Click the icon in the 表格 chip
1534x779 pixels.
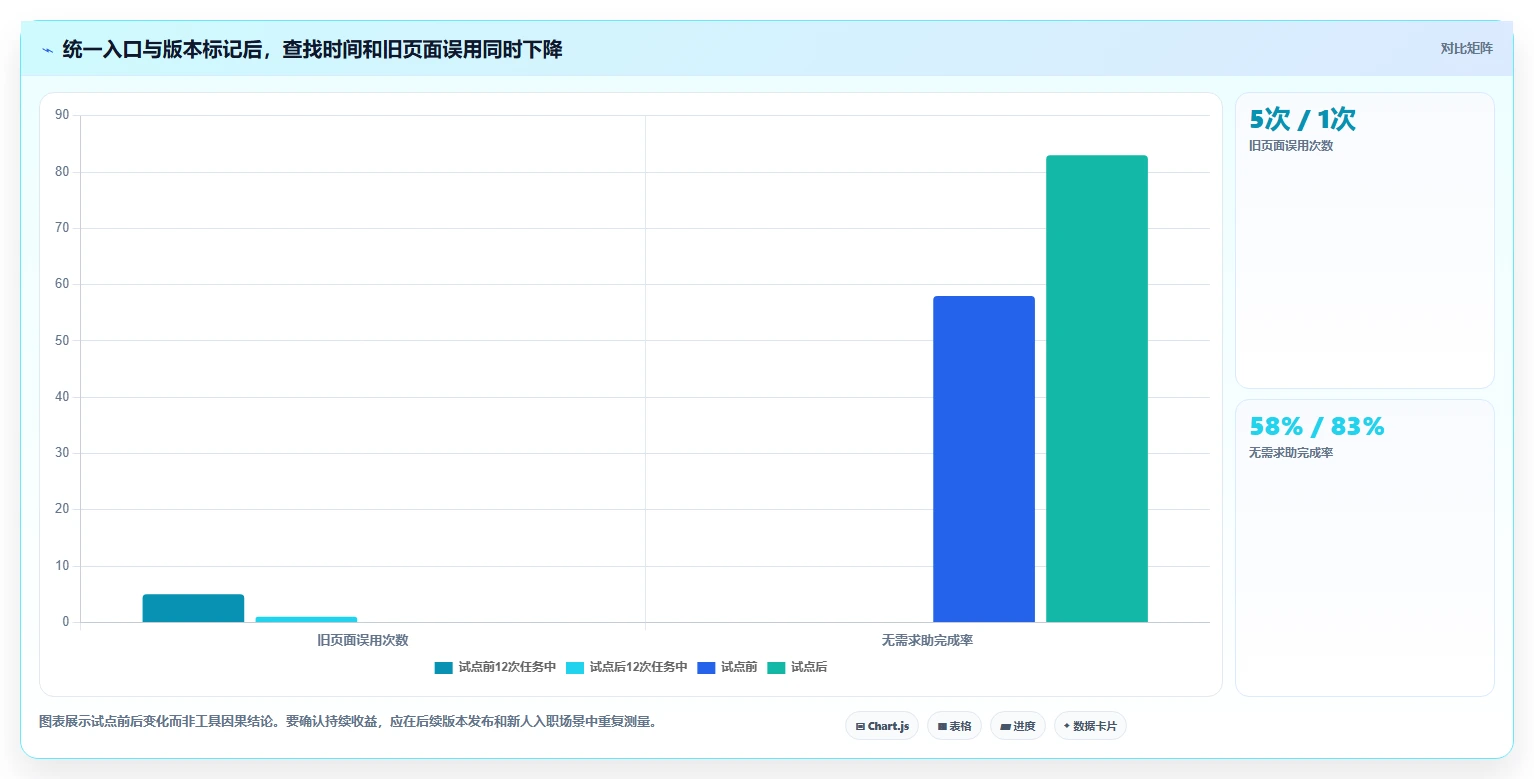[942, 727]
